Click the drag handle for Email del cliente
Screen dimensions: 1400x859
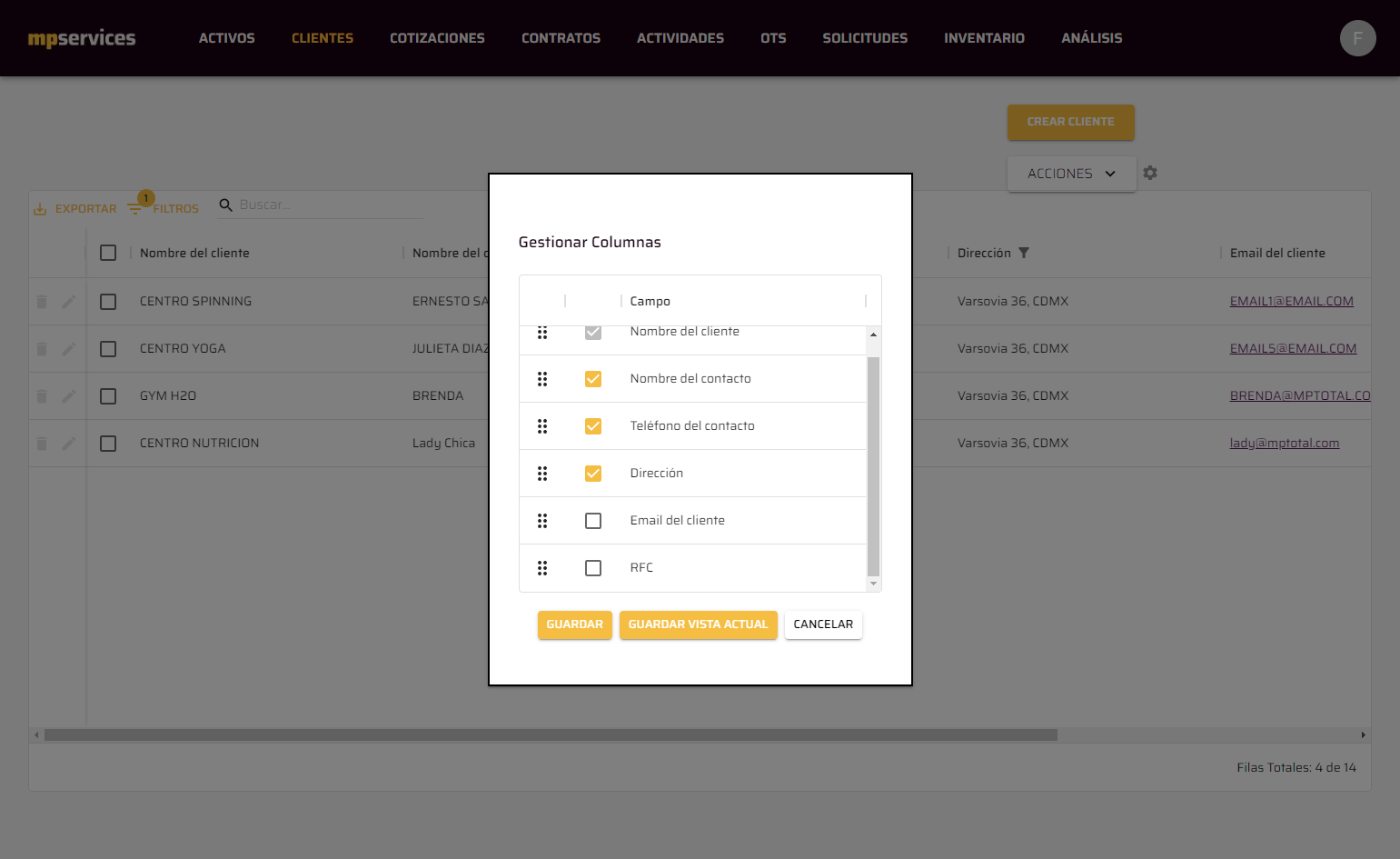click(542, 521)
